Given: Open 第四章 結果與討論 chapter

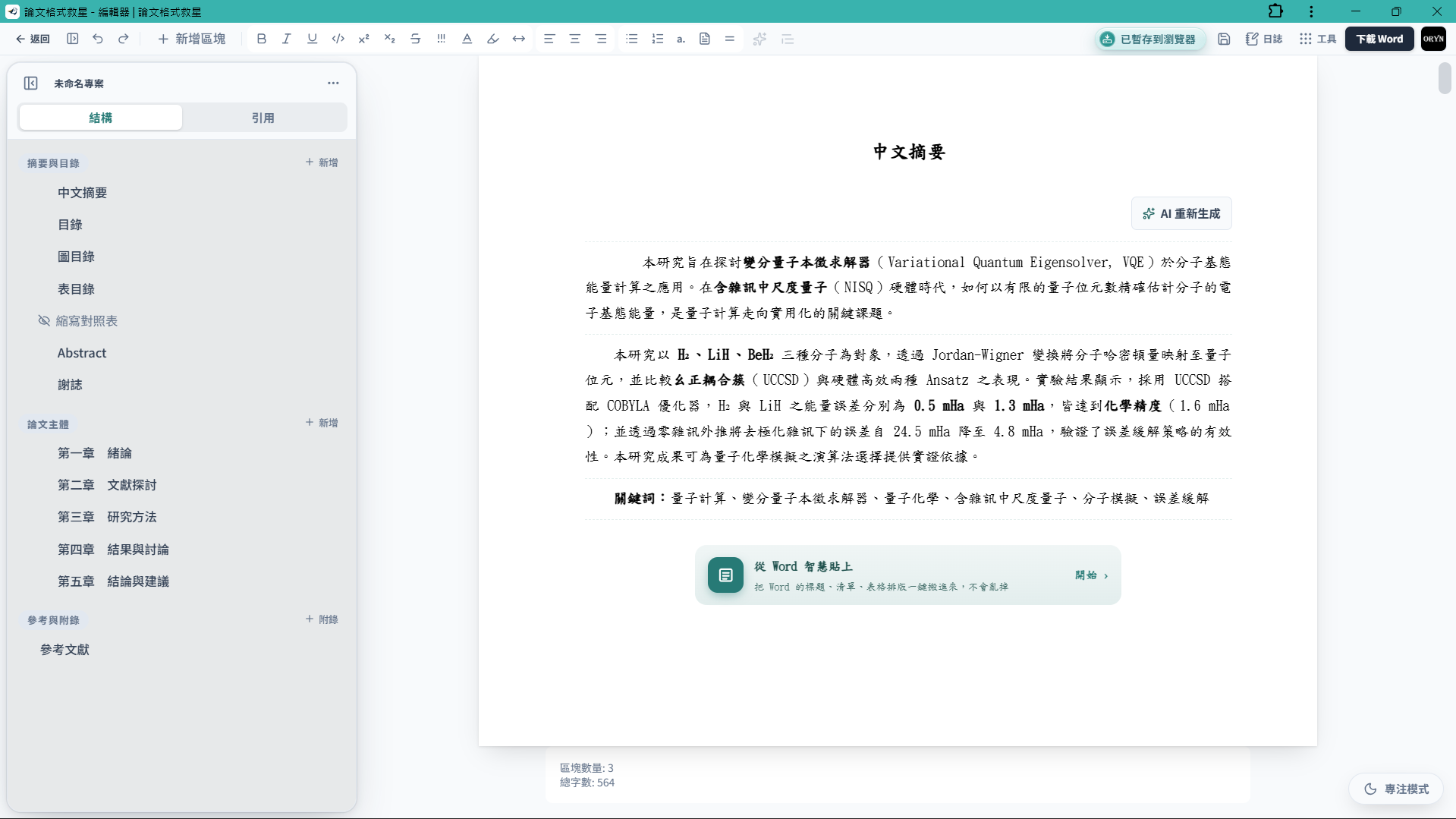Looking at the screenshot, I should coord(113,550).
